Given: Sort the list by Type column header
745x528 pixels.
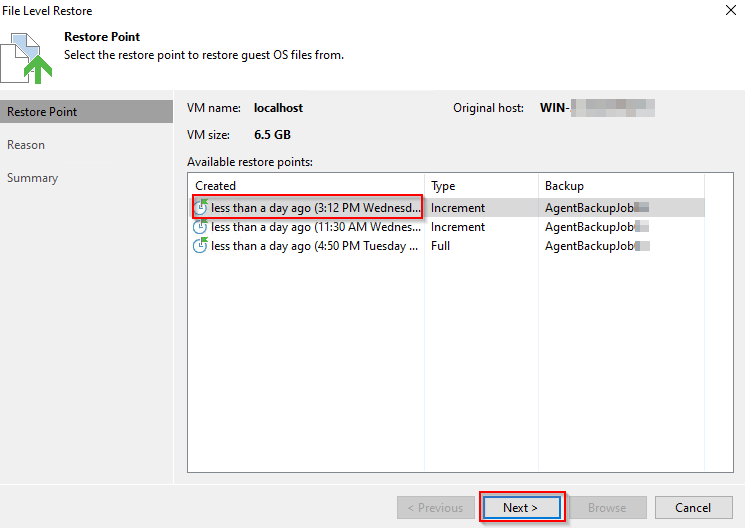Looking at the screenshot, I should click(x=443, y=186).
